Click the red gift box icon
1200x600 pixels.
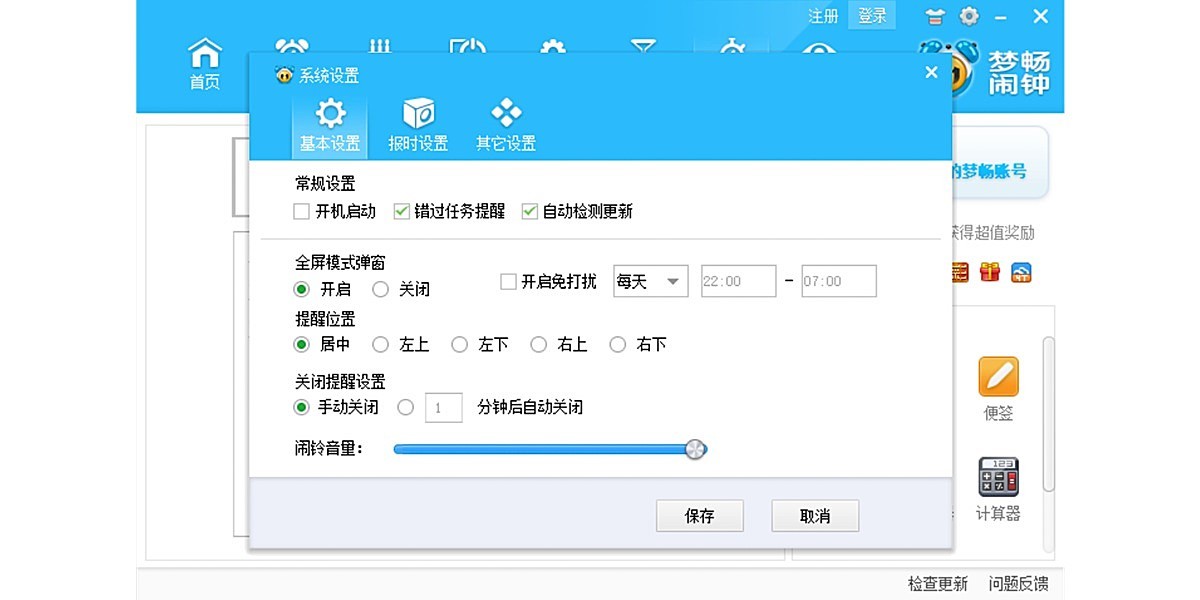point(989,271)
